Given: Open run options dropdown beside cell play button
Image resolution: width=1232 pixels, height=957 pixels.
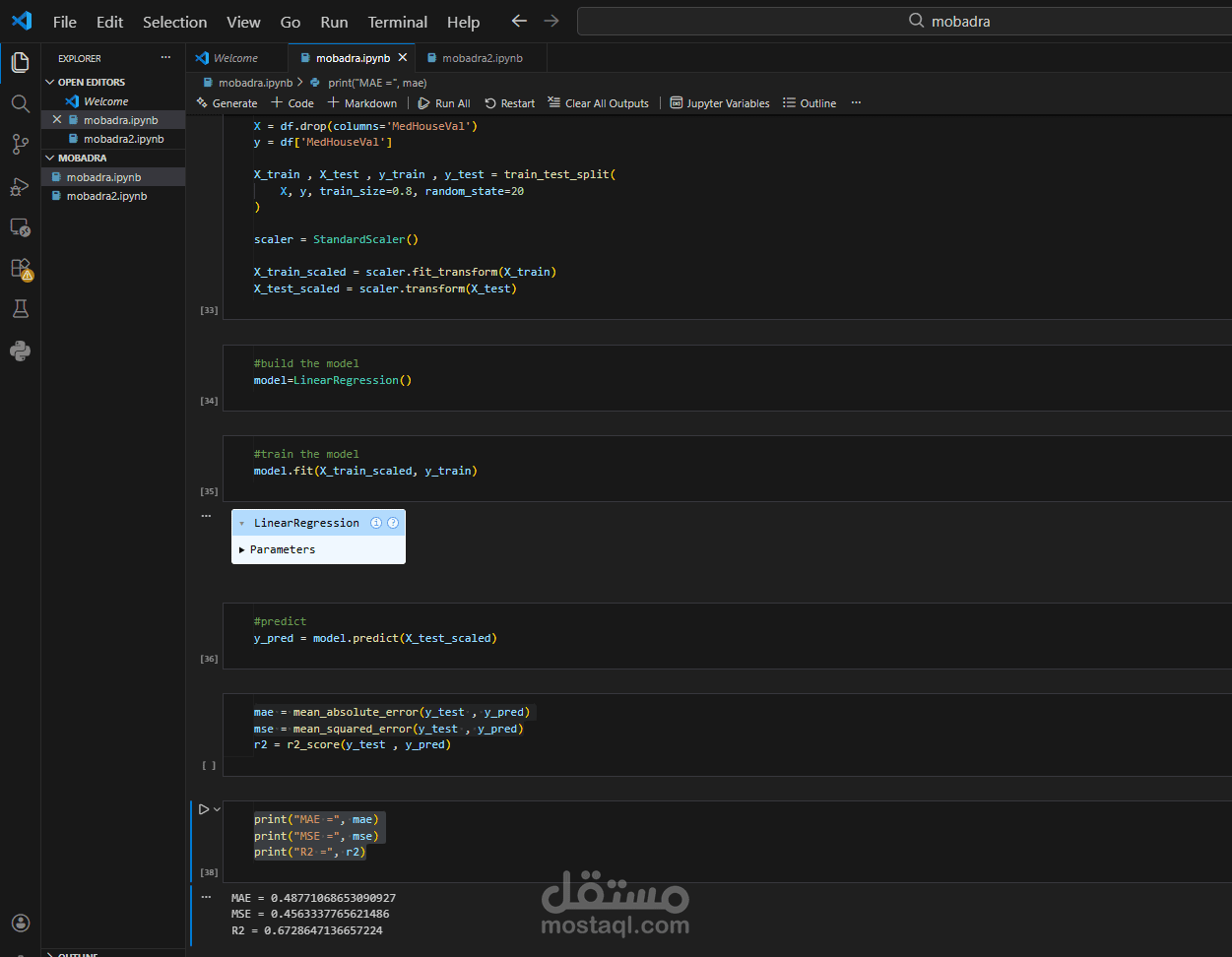Looking at the screenshot, I should (217, 809).
